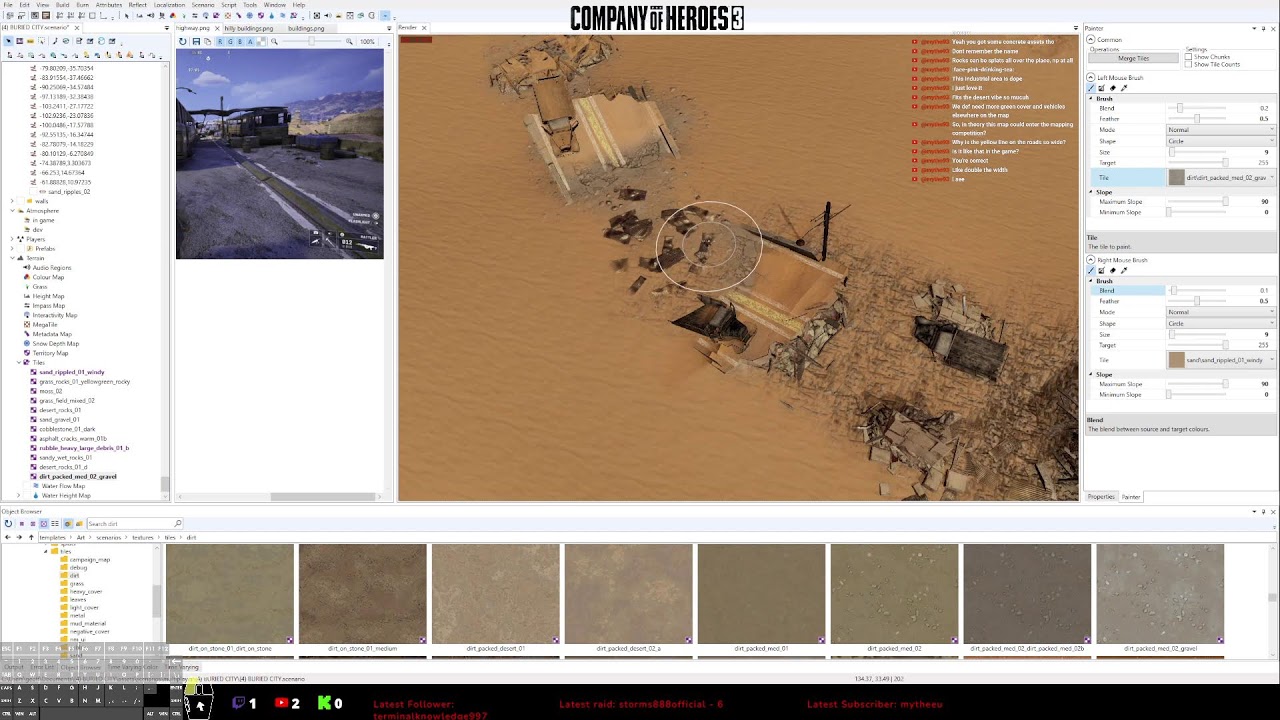Toggle the A channel button in the viewer
Image resolution: width=1280 pixels, height=720 pixels.
pyautogui.click(x=250, y=41)
